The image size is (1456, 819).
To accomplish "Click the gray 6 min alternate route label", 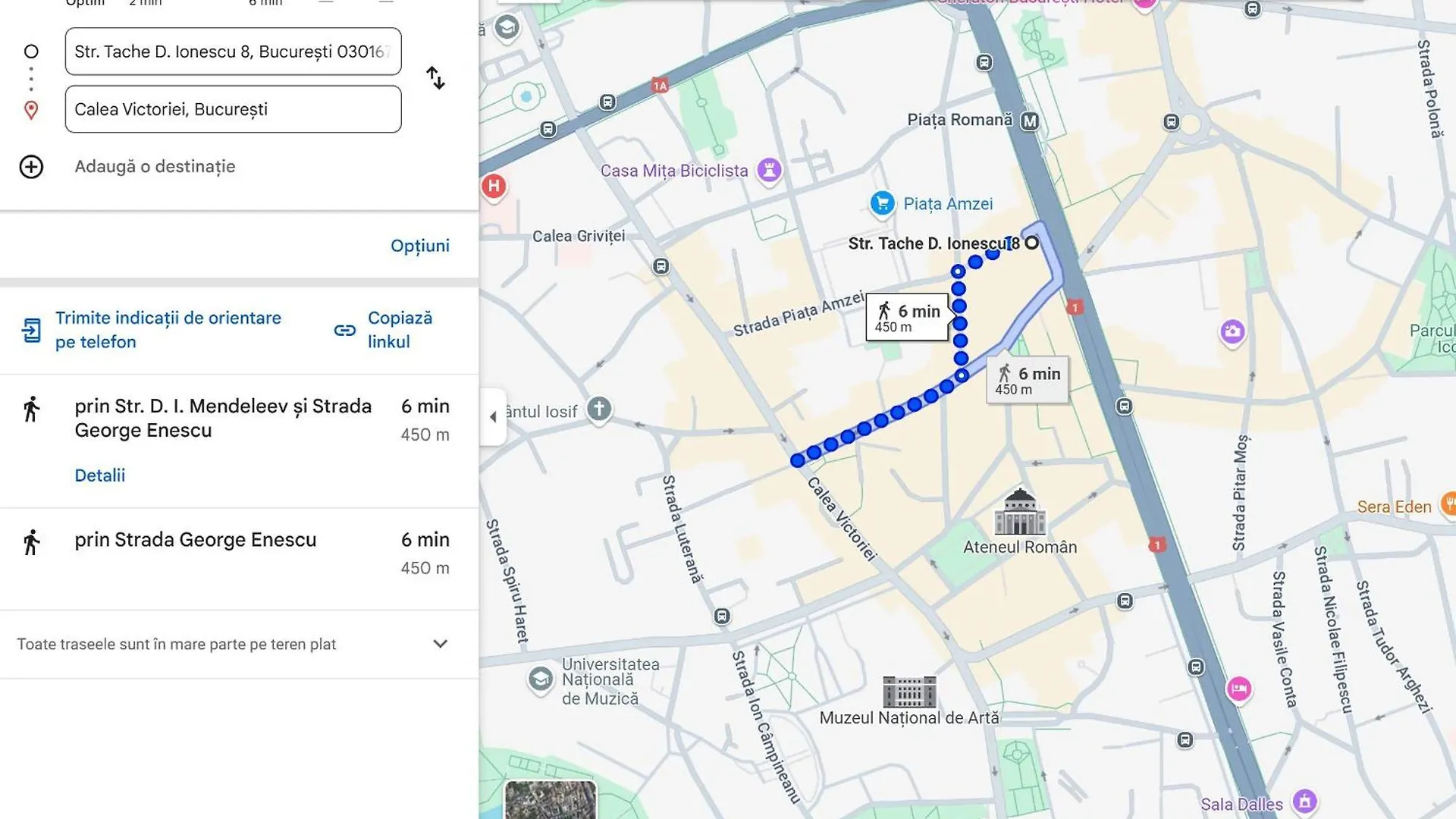I will coord(1028,380).
